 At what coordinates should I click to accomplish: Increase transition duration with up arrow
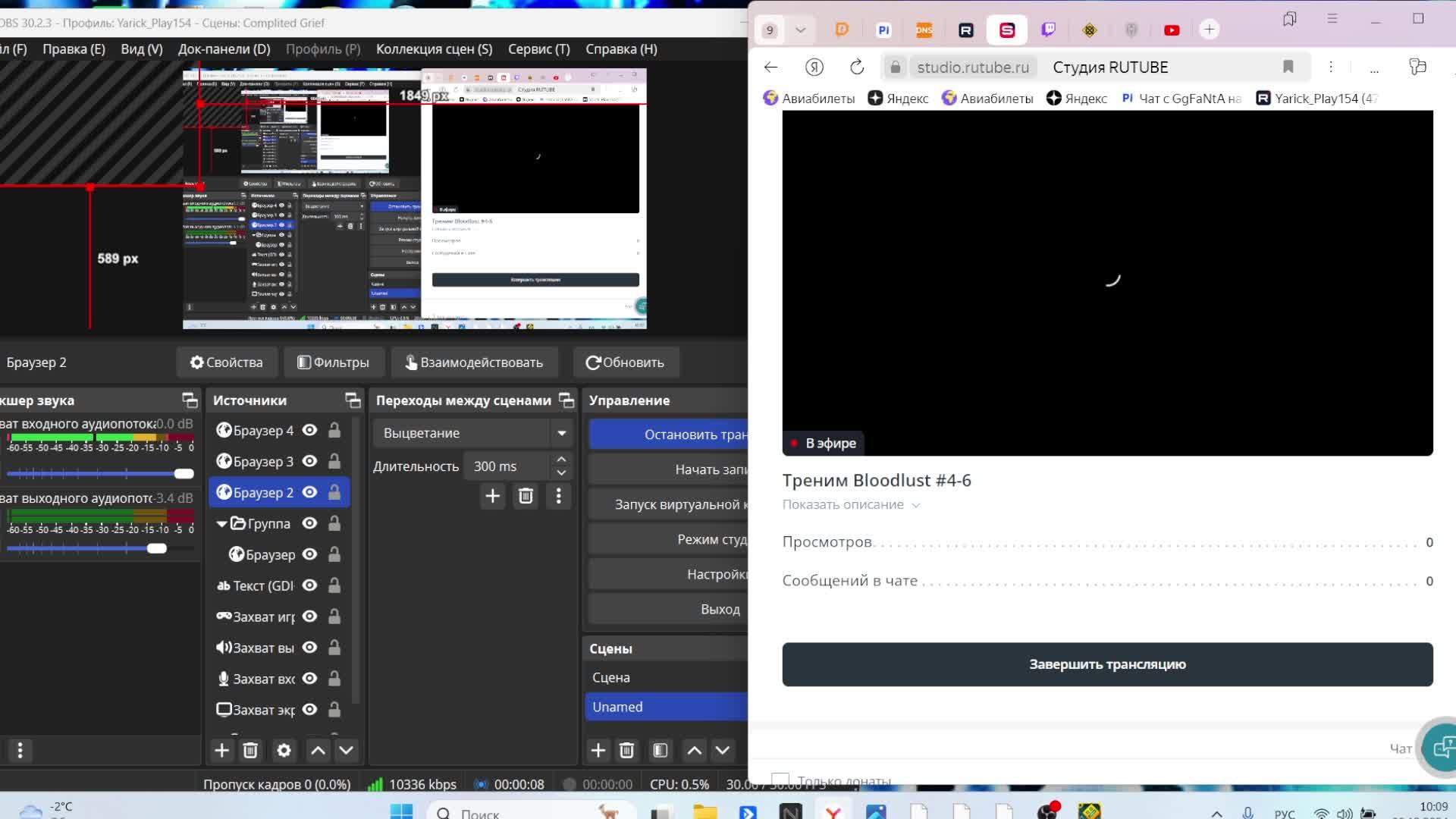[561, 460]
